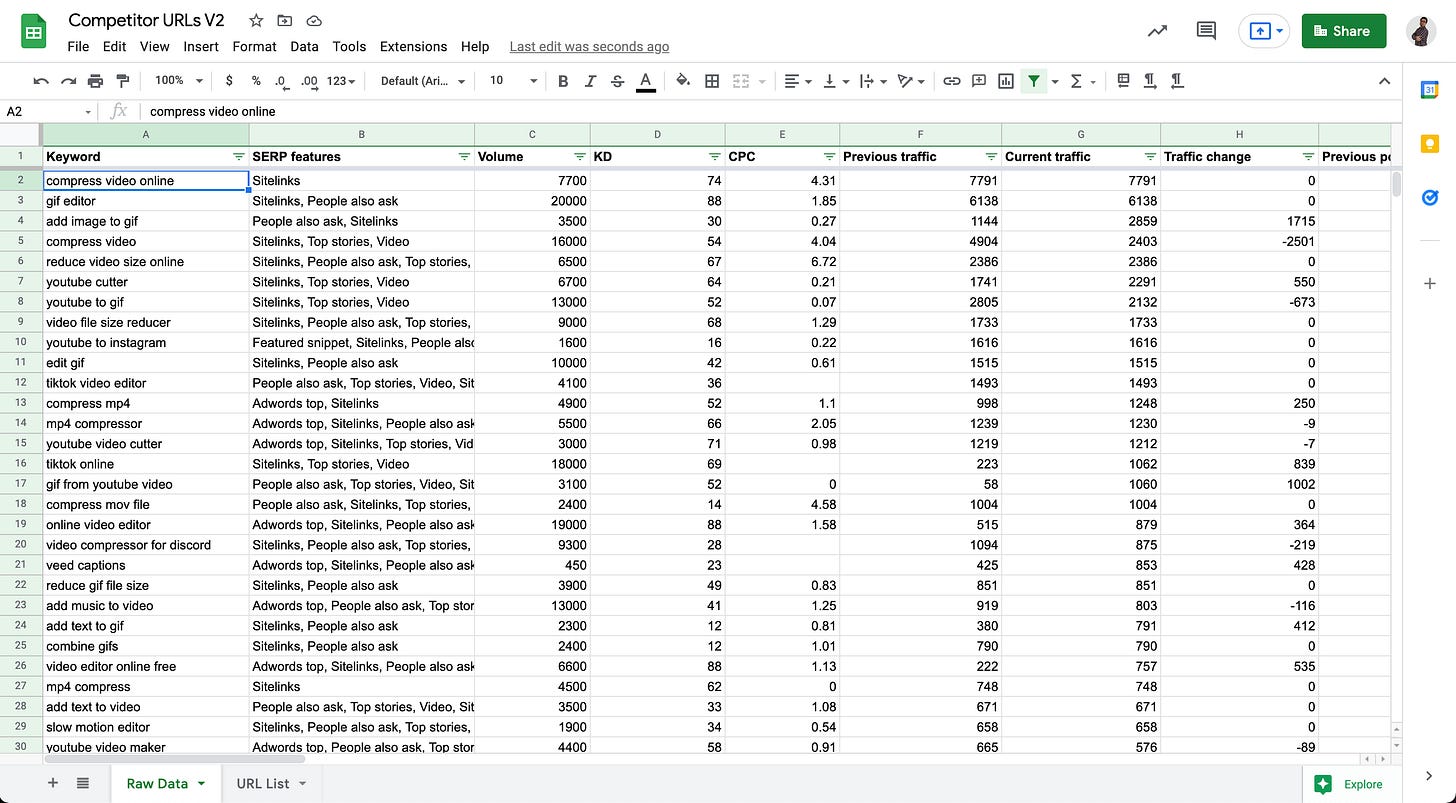Open the Borders tool
Viewport: 1456px width, 803px height.
pos(712,81)
